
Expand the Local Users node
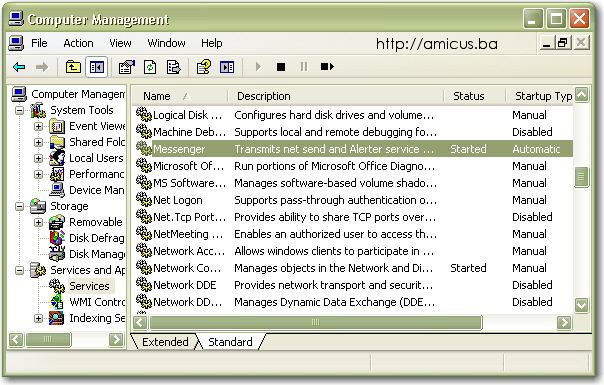point(38,158)
